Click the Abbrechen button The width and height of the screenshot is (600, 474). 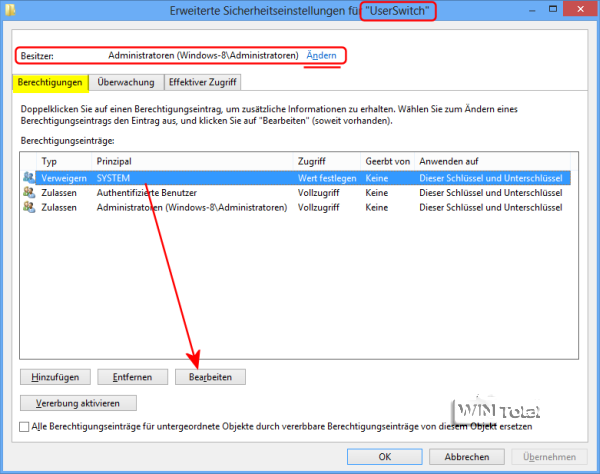click(466, 457)
